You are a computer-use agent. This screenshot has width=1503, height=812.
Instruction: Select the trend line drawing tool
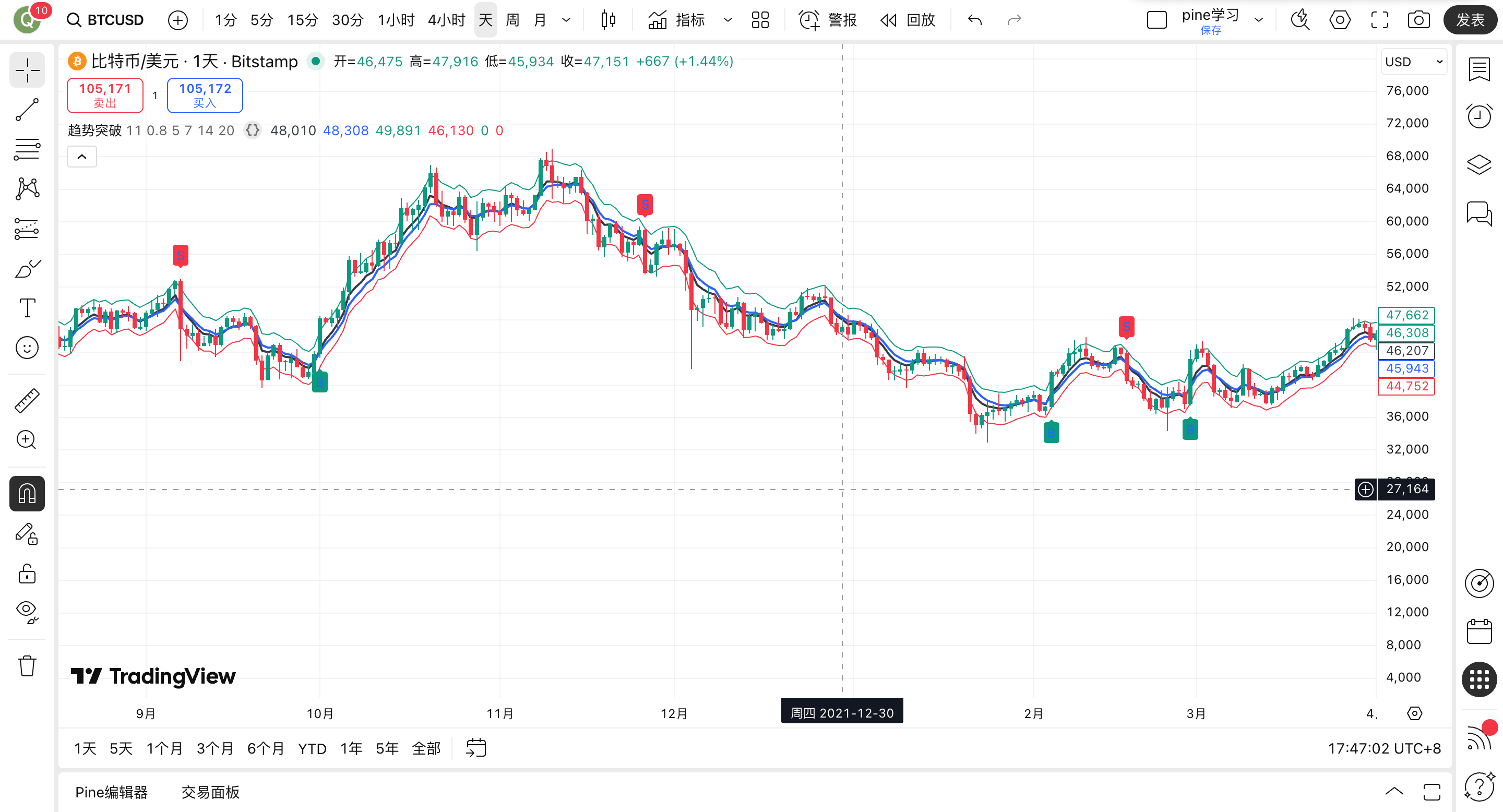[27, 110]
